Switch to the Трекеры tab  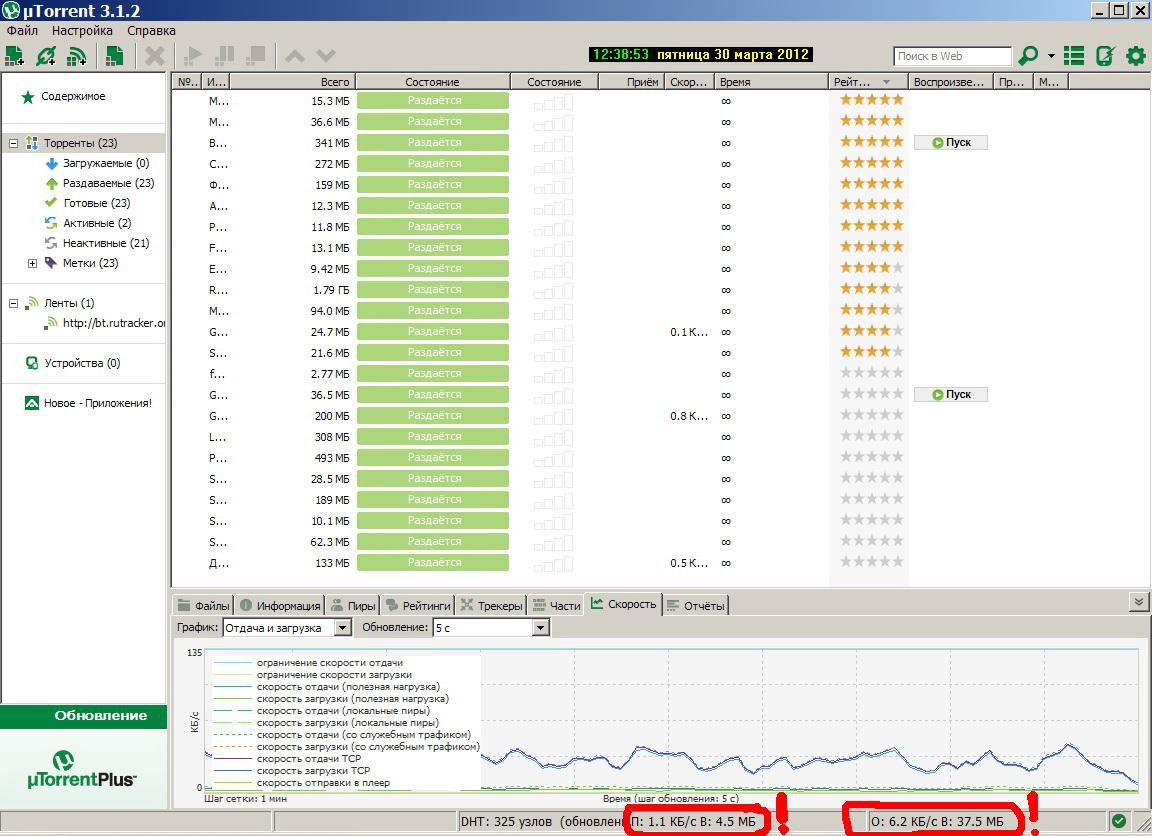(492, 605)
